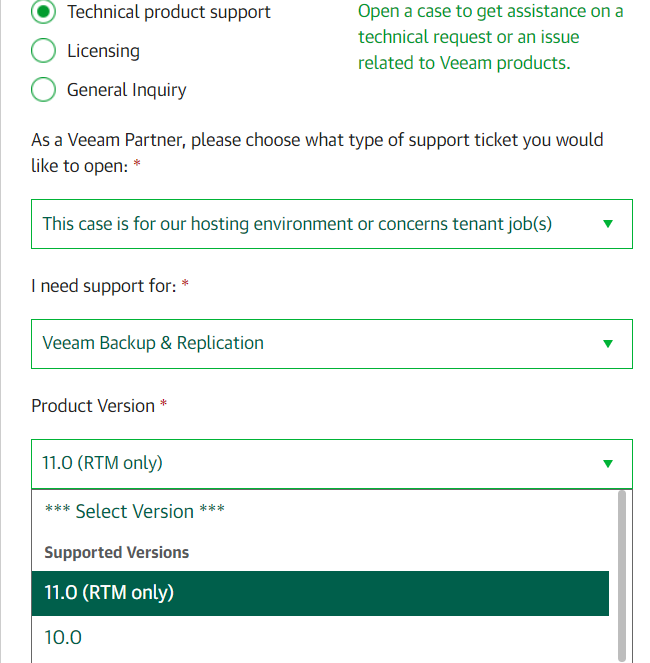Pick the highlighted 11.0 (RTM only) list option
The image size is (650, 663).
(x=320, y=593)
